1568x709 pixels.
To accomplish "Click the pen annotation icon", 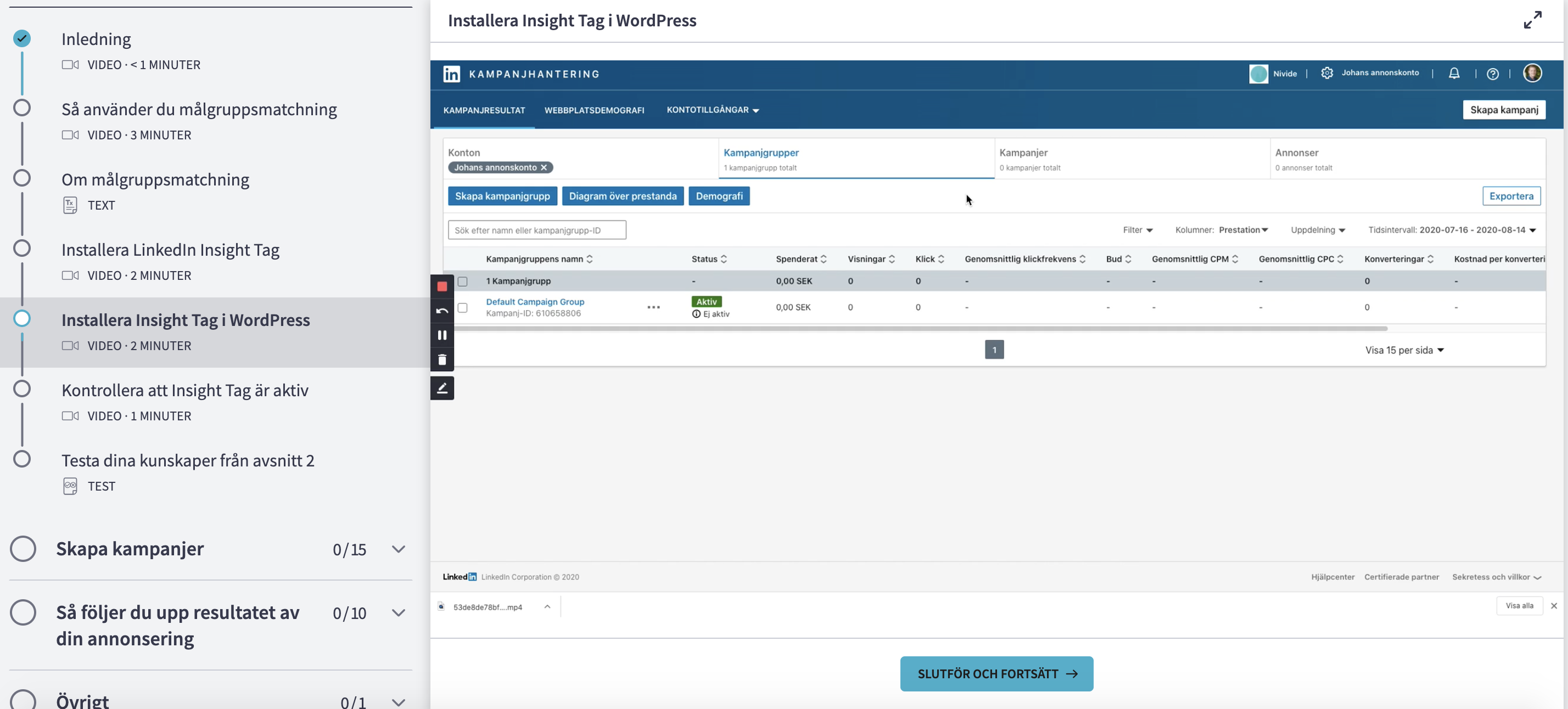I will click(x=442, y=387).
